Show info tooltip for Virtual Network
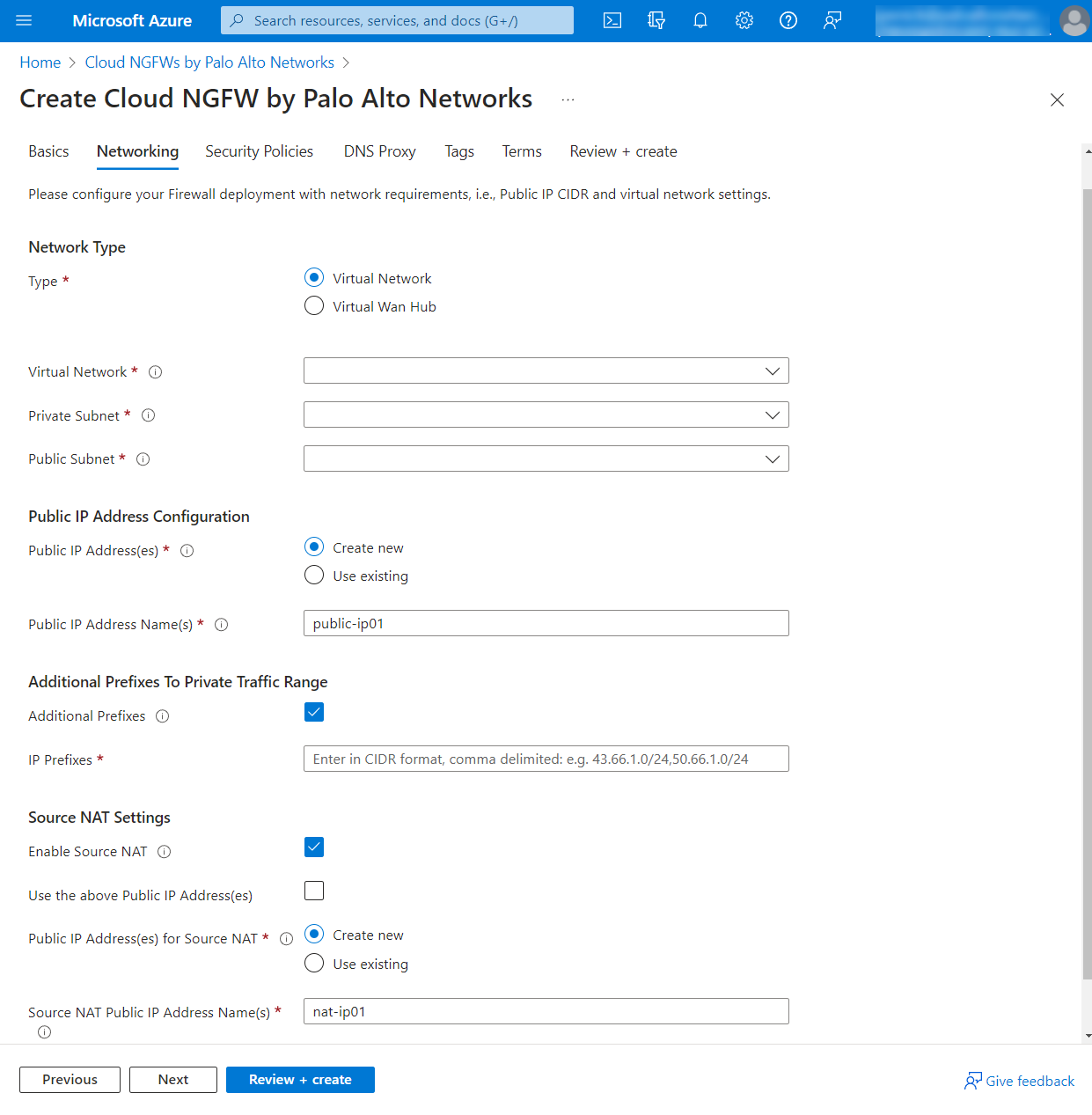This screenshot has width=1092, height=1115. coord(156,372)
